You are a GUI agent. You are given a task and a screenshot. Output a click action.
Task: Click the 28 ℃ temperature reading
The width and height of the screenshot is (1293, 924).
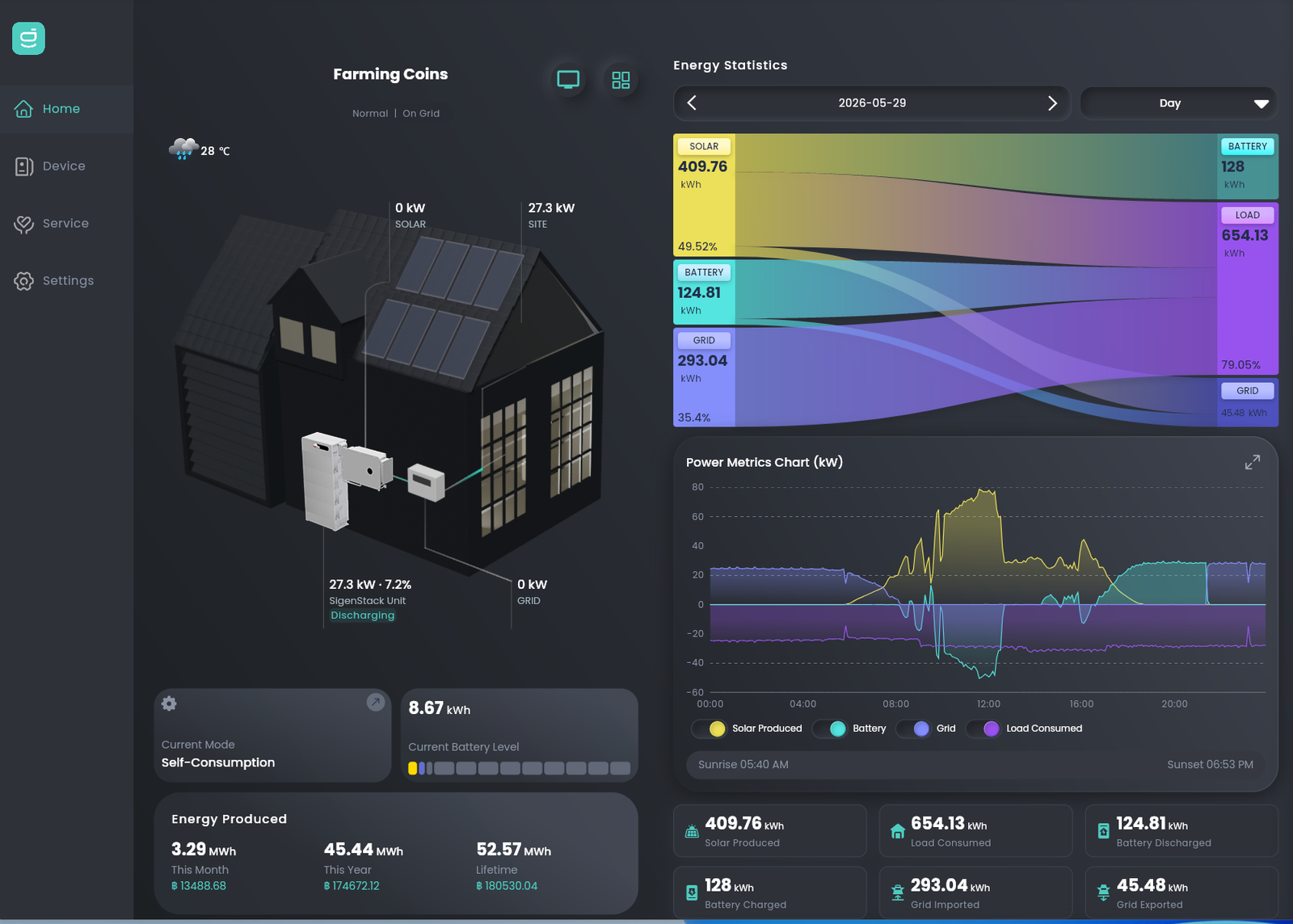[216, 151]
